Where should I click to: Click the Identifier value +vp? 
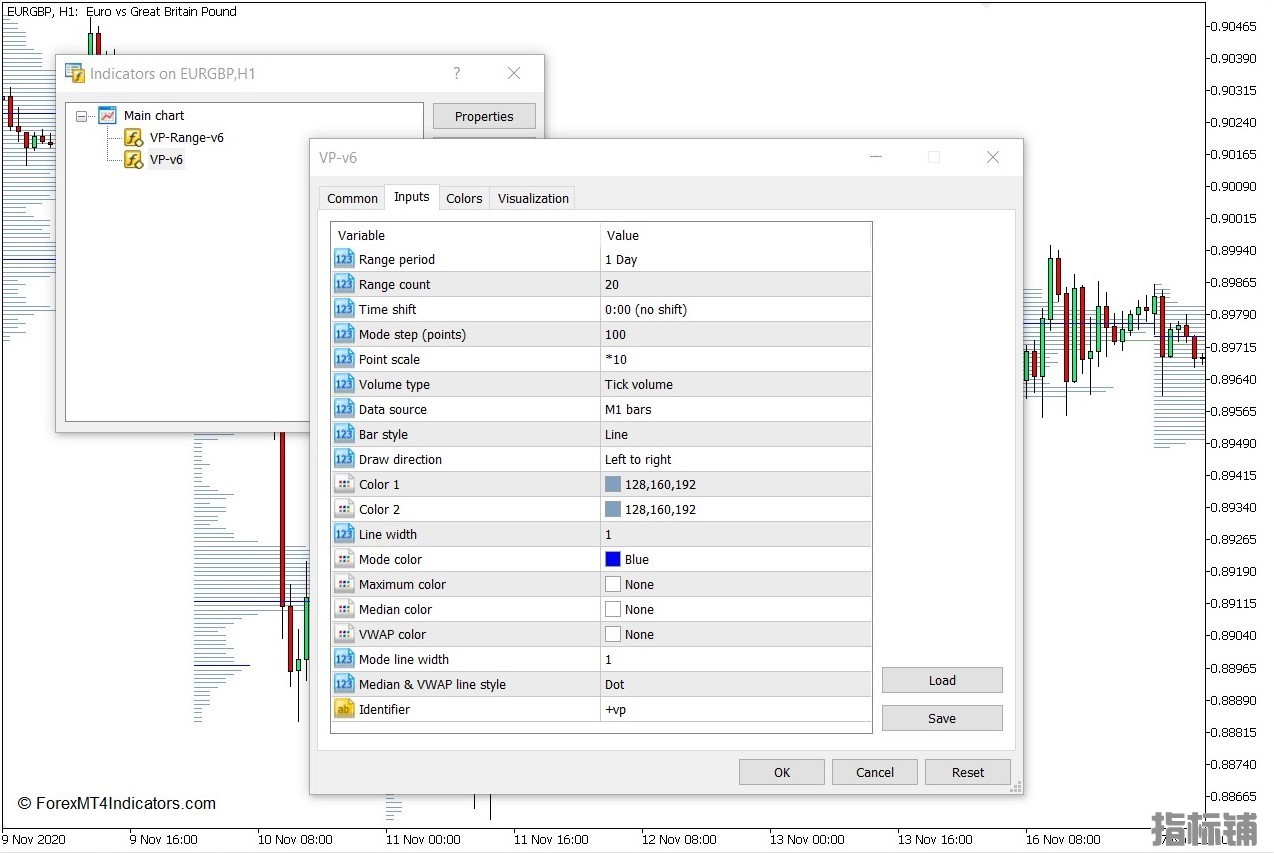(x=615, y=709)
